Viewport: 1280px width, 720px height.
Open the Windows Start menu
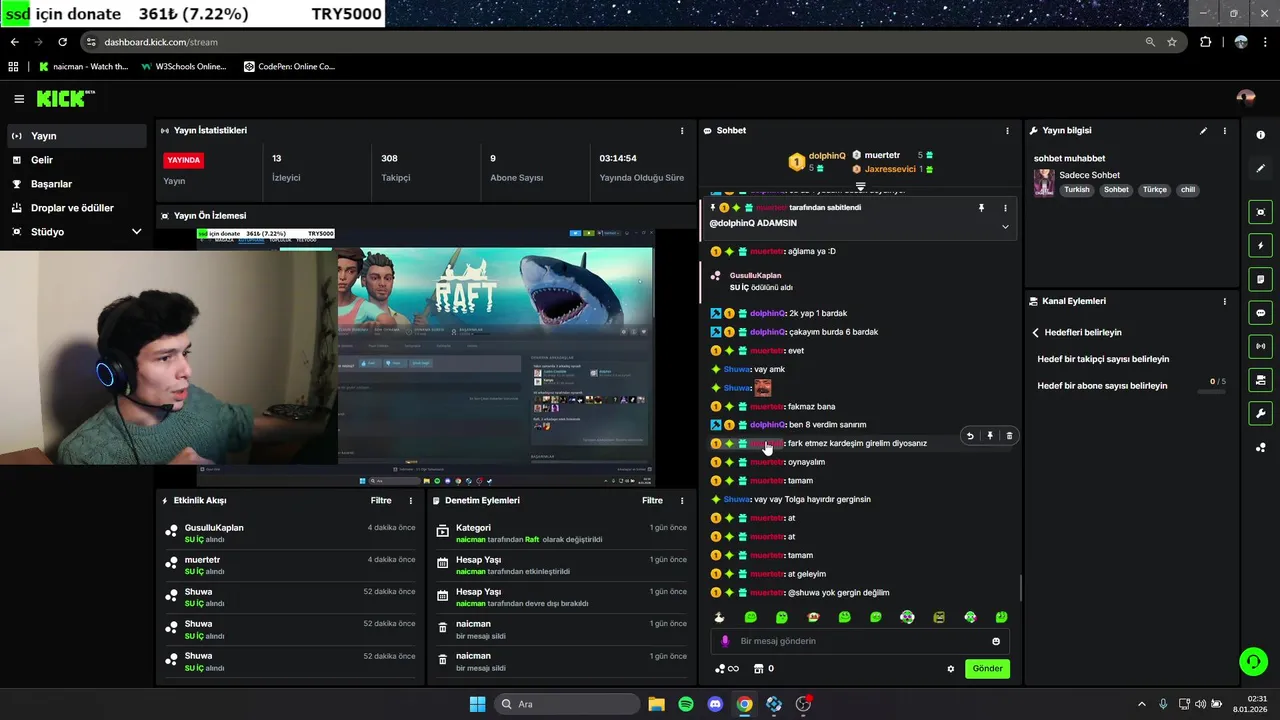[477, 704]
